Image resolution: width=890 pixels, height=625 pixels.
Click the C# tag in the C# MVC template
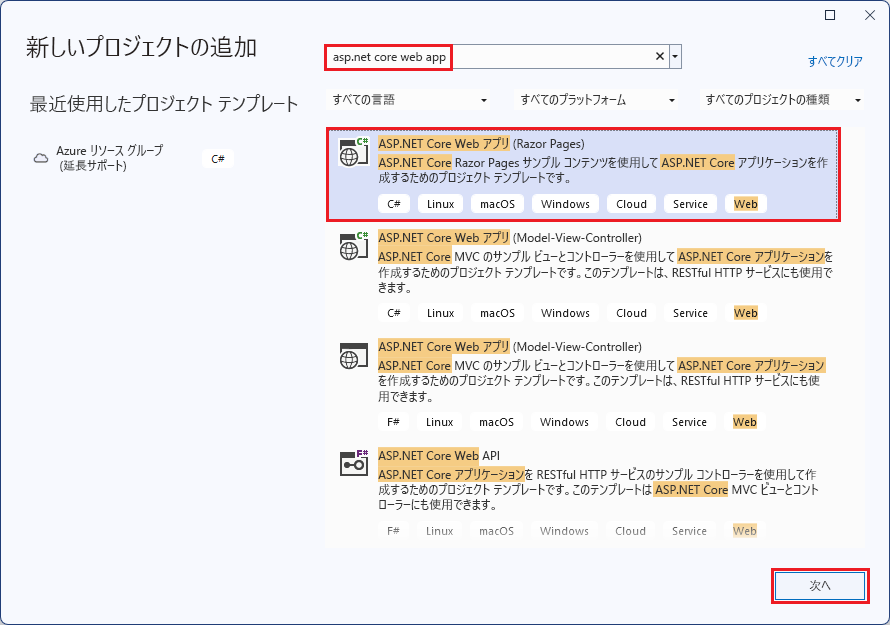click(x=393, y=313)
